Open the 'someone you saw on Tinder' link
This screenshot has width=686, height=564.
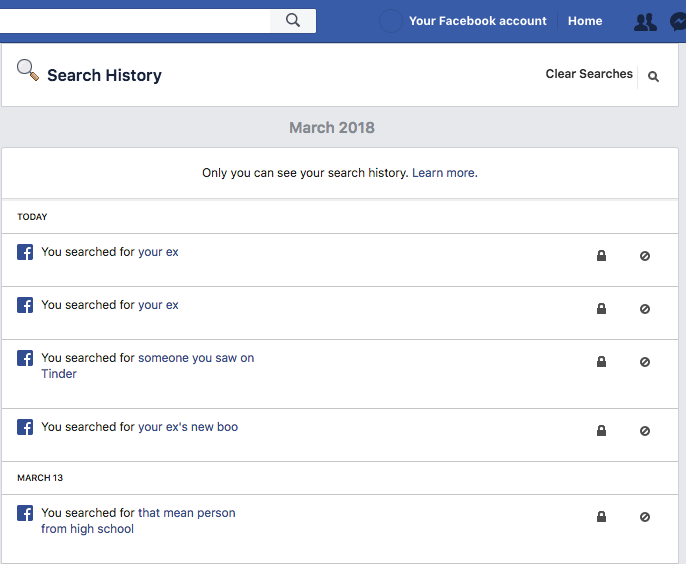pyautogui.click(x=147, y=366)
